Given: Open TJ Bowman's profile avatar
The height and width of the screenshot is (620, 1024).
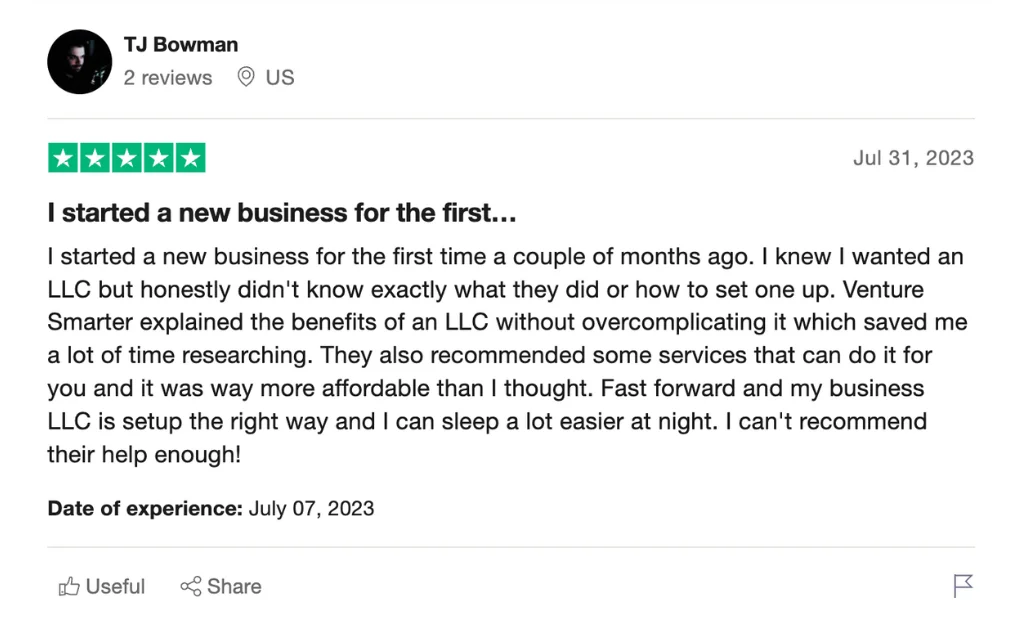Looking at the screenshot, I should (79, 61).
